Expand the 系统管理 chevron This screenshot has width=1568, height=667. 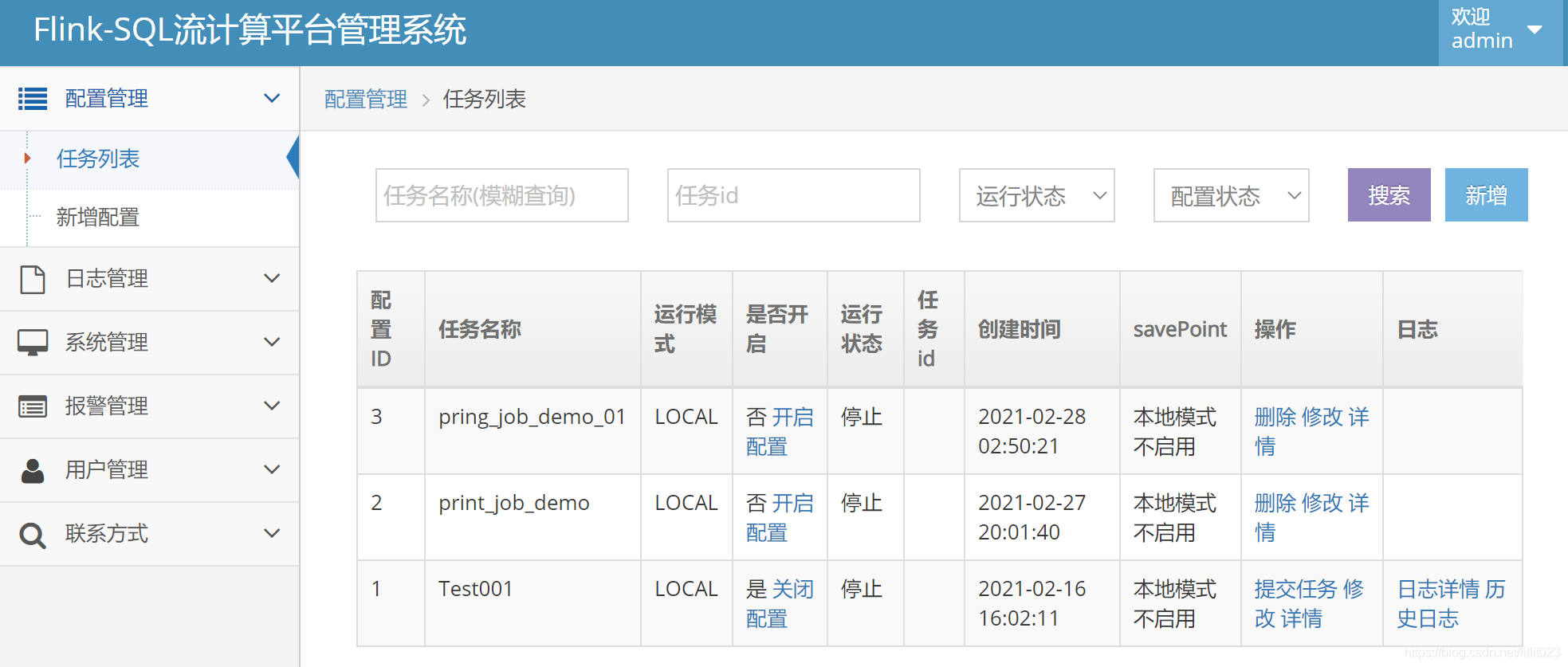[x=272, y=343]
